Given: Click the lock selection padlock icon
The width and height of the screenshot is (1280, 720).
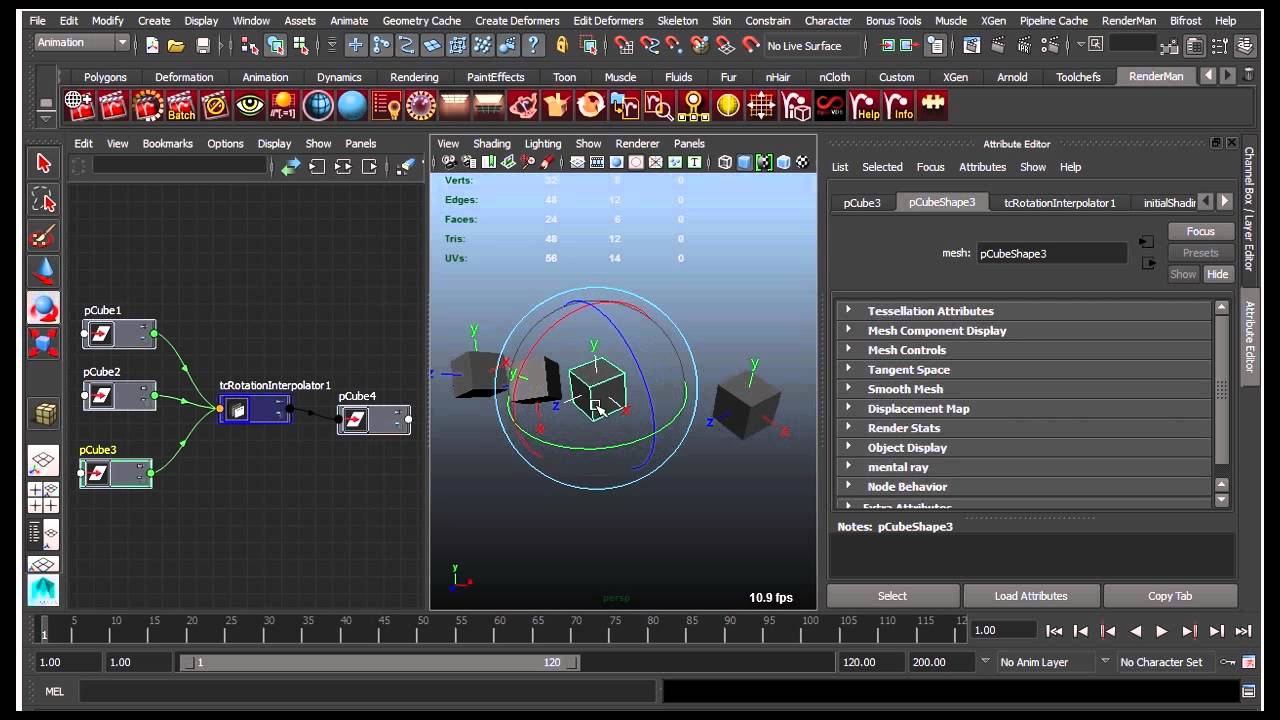Looking at the screenshot, I should pyautogui.click(x=562, y=45).
